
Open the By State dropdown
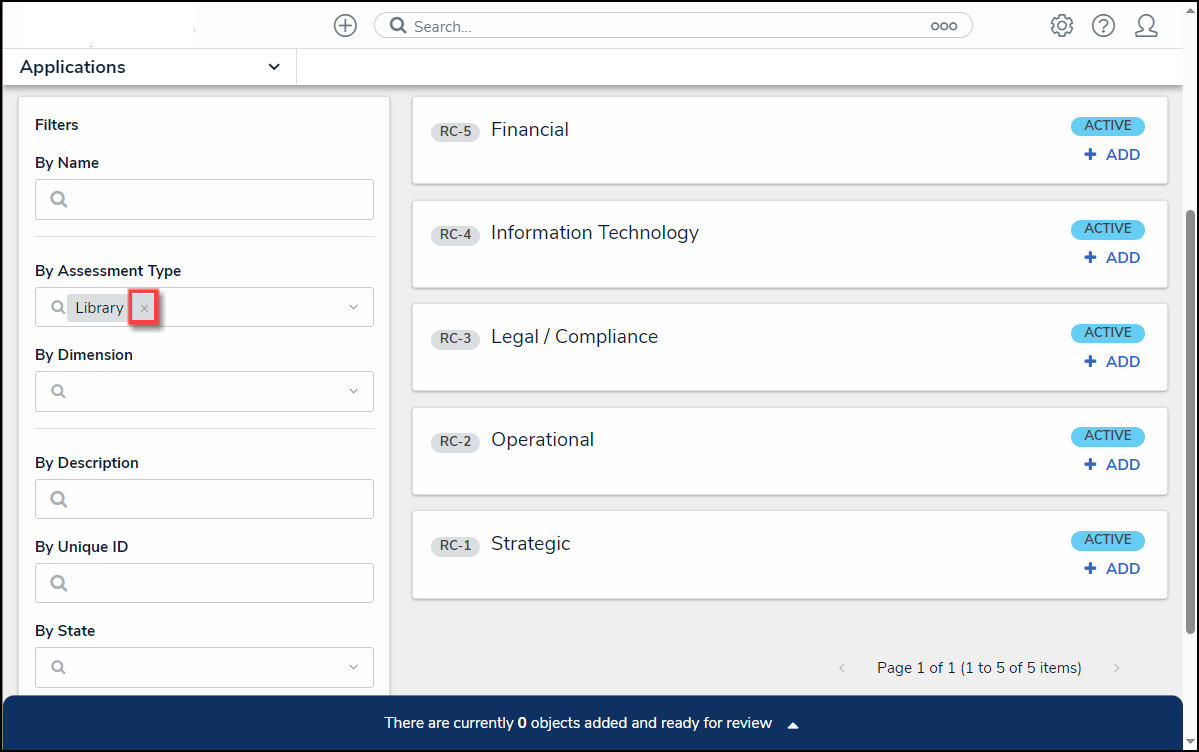point(353,667)
